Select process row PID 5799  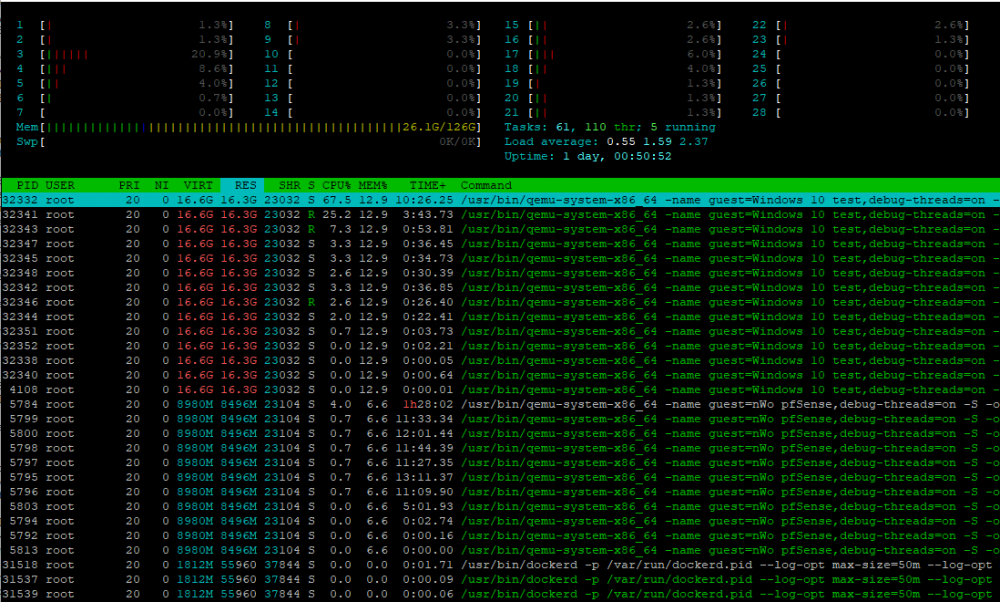[x=500, y=419]
